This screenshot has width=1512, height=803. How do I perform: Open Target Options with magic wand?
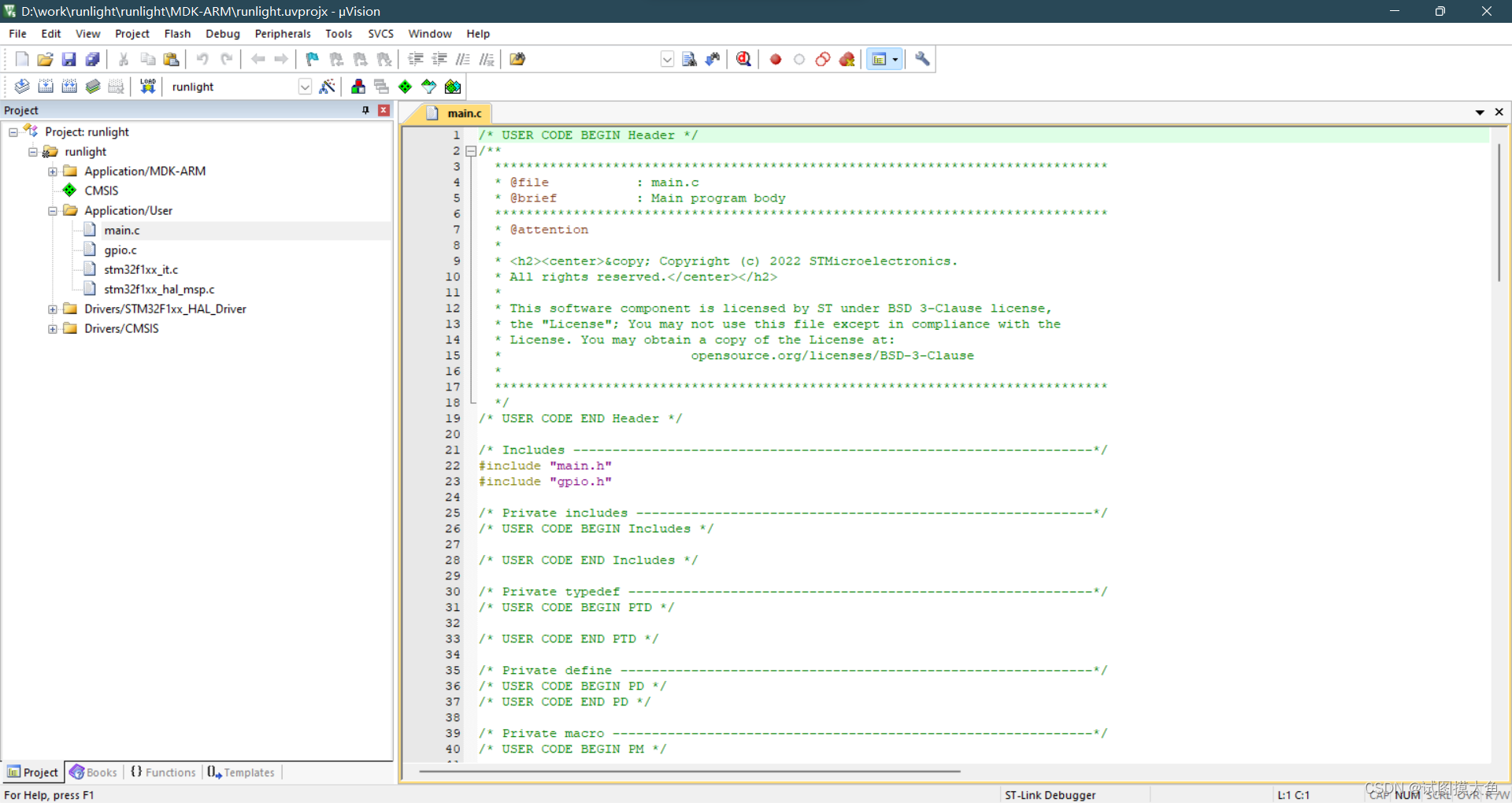click(328, 87)
